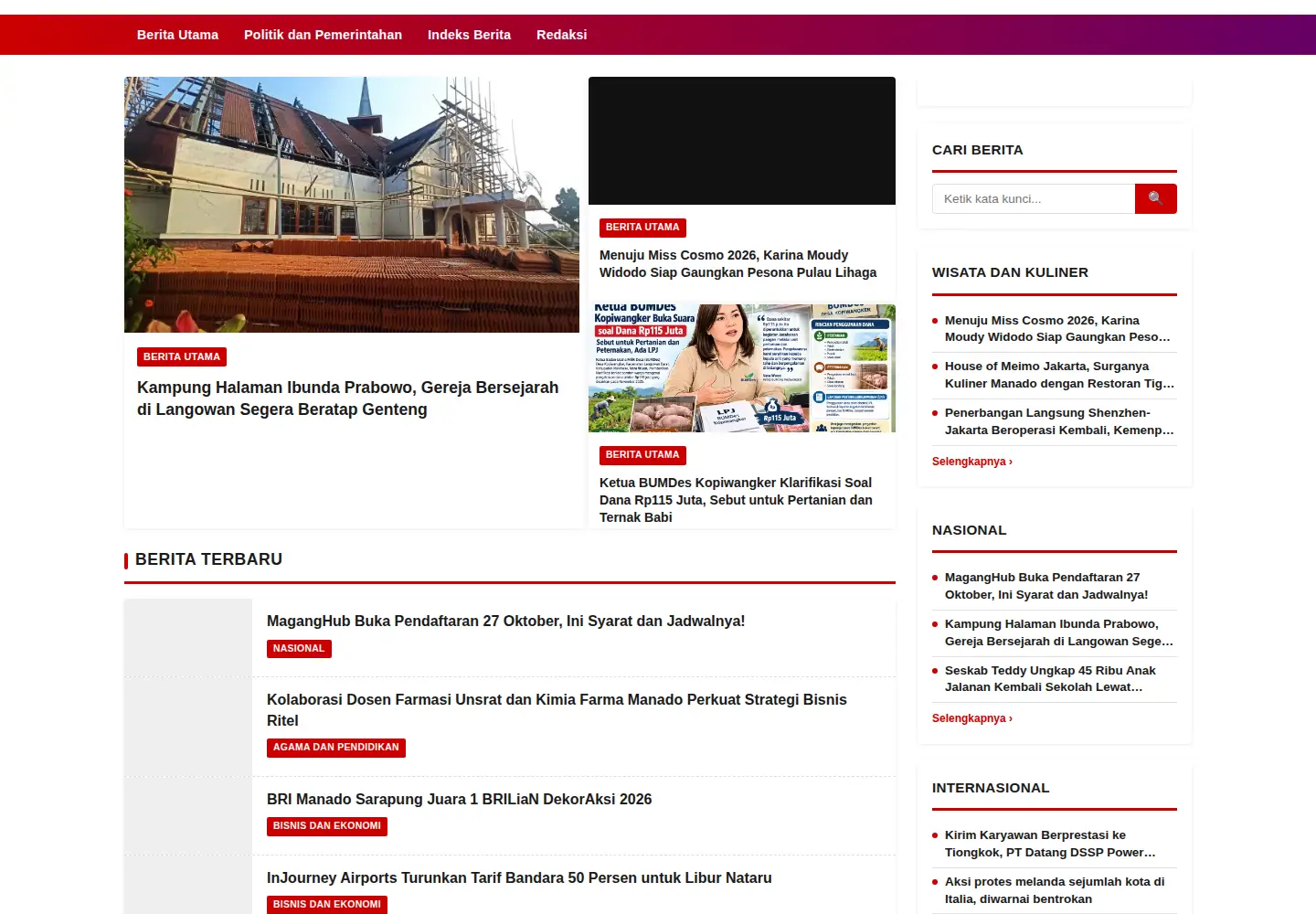1316x914 pixels.
Task: Open sidebar link Menuju Miss Cosmo 2026
Action: click(x=1058, y=329)
